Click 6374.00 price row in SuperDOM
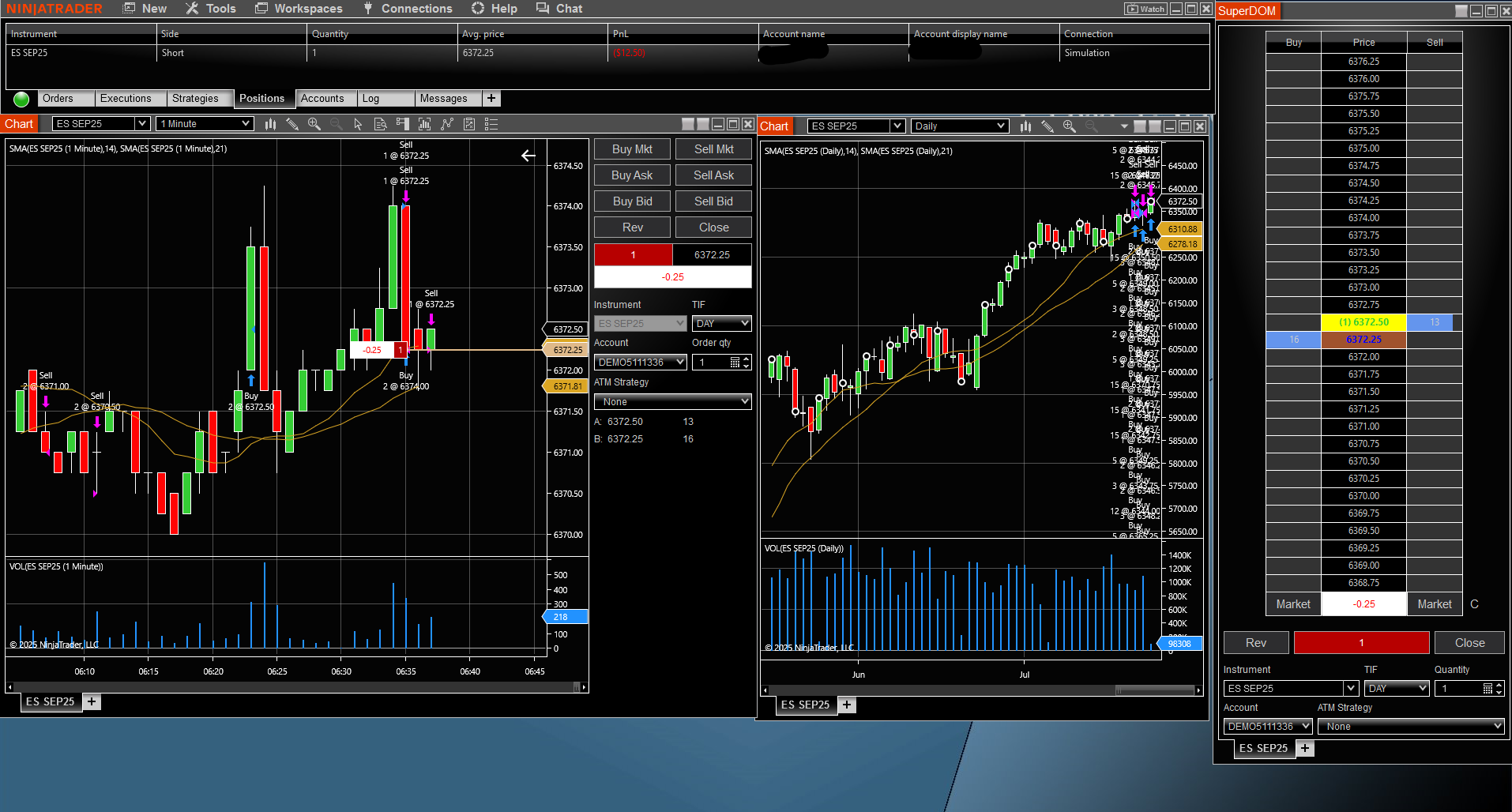Image resolution: width=1512 pixels, height=812 pixels. pyautogui.click(x=1363, y=218)
